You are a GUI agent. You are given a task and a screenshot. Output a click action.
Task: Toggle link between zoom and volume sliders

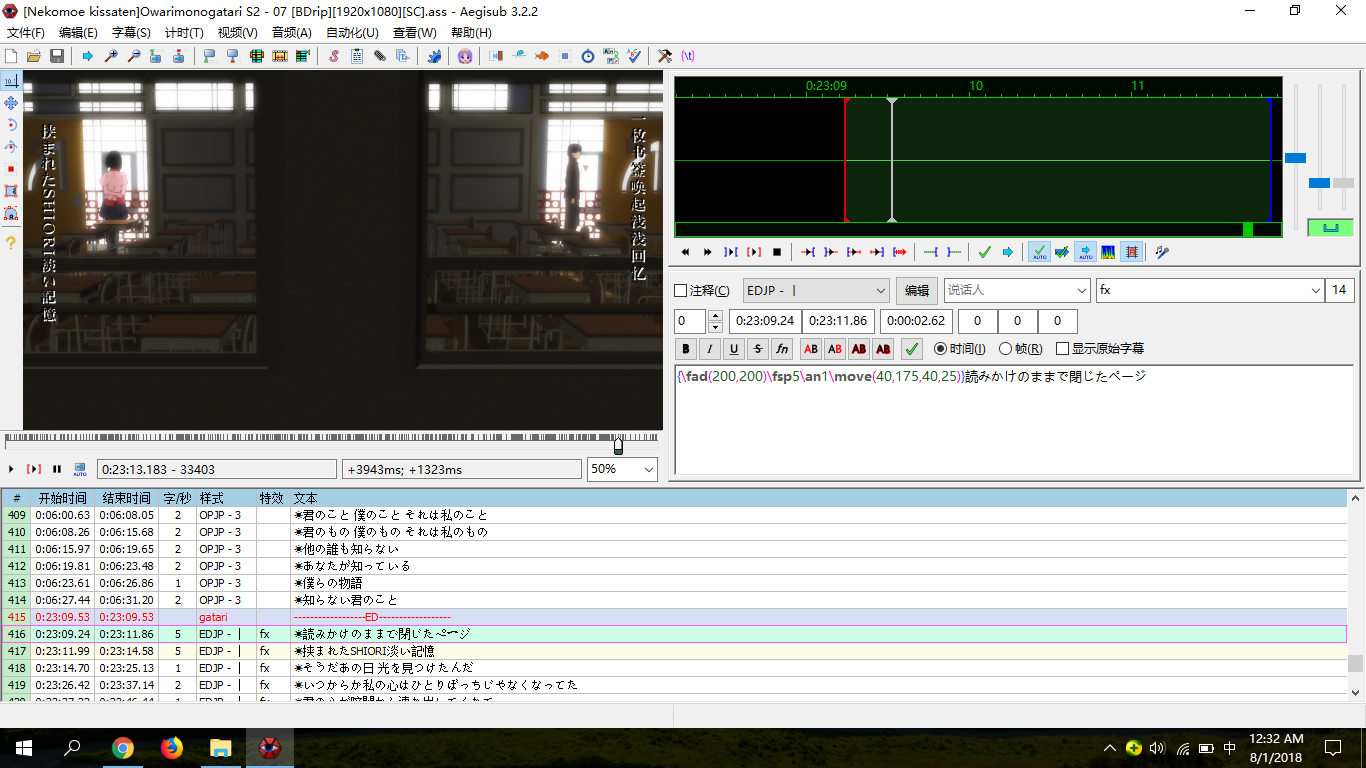point(1330,227)
